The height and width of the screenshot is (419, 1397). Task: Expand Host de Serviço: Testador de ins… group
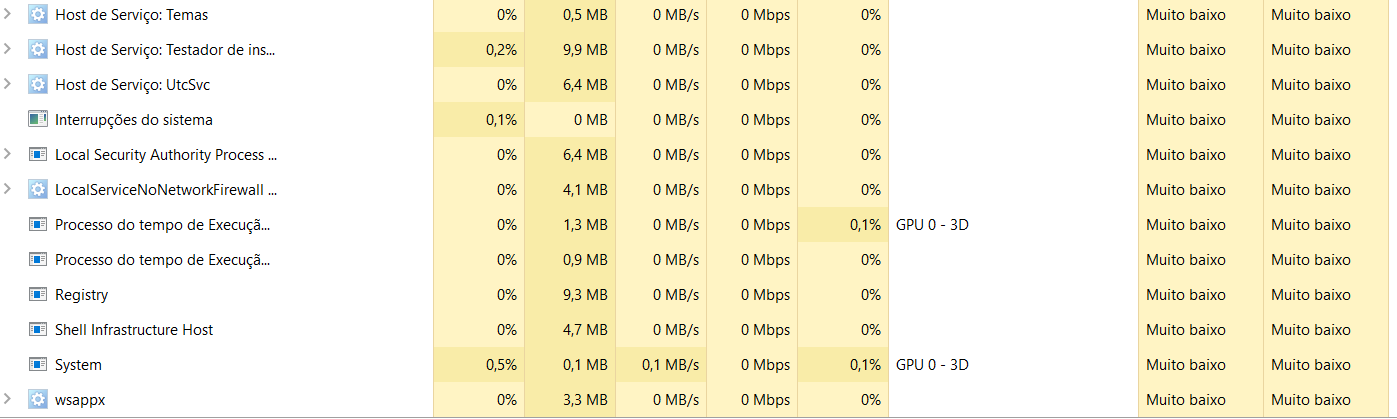pos(8,50)
